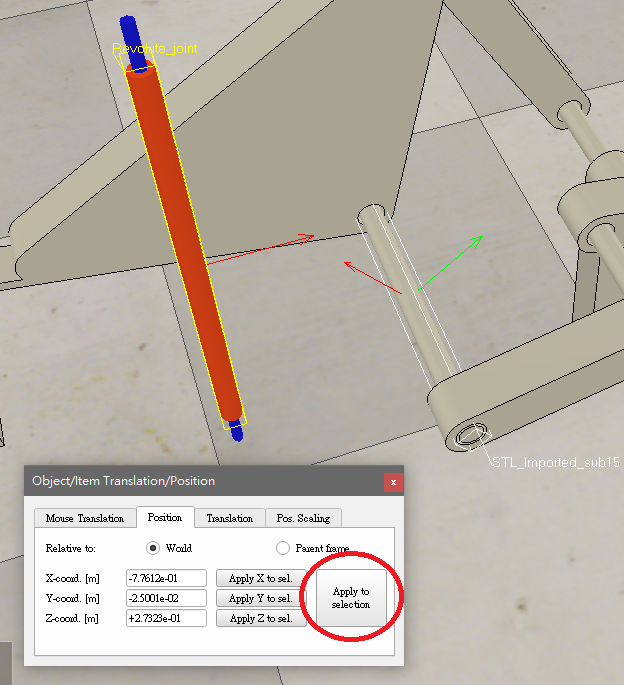Image resolution: width=624 pixels, height=685 pixels.
Task: Click Apply Y to sel. button
Action: tap(260, 598)
